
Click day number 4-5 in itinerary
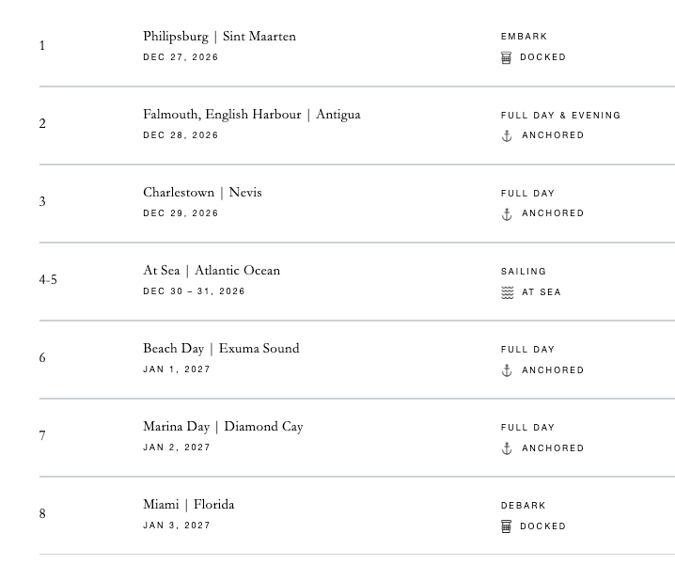(x=48, y=280)
